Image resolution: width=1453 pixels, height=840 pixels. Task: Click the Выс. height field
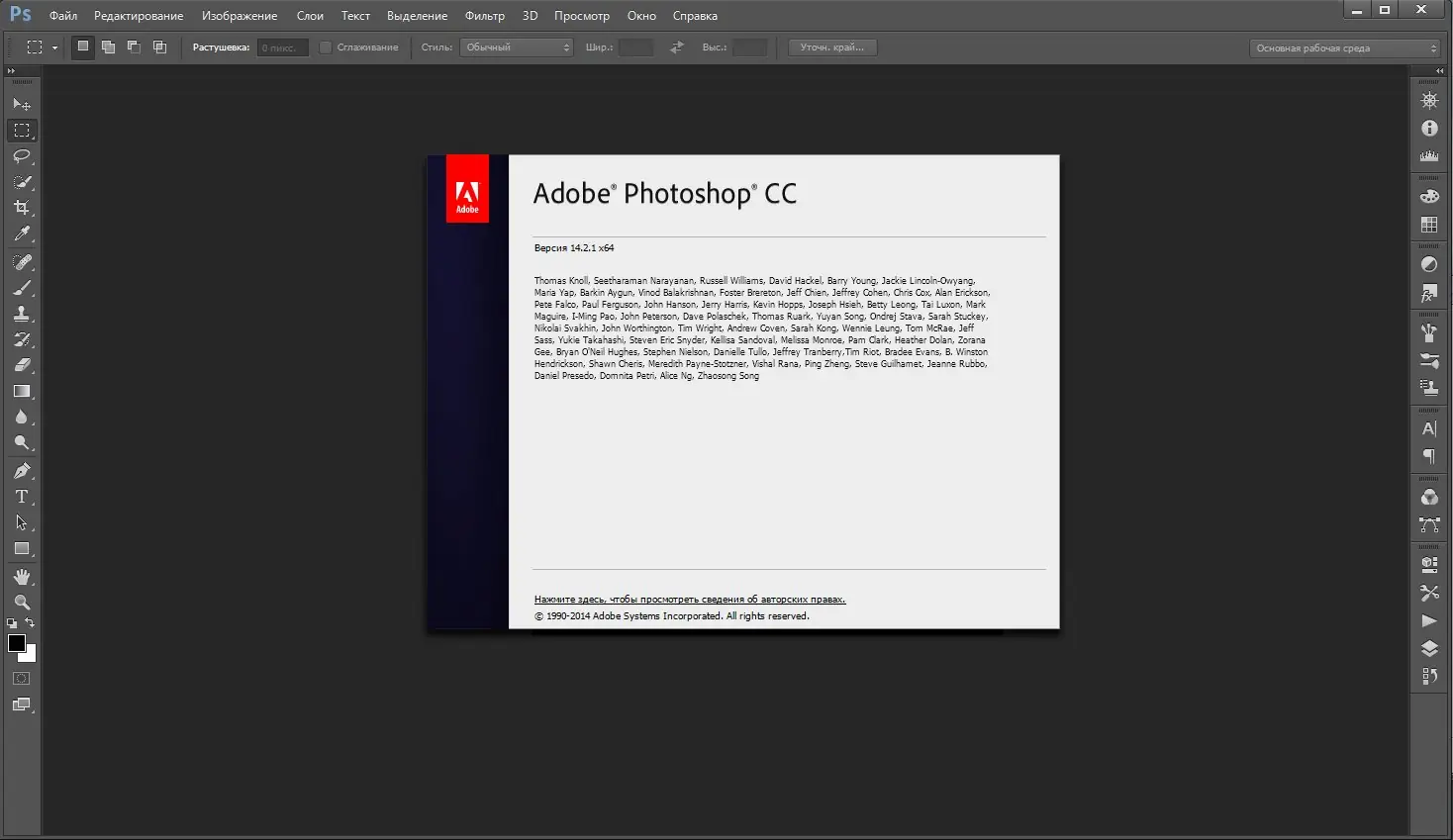pyautogui.click(x=749, y=47)
